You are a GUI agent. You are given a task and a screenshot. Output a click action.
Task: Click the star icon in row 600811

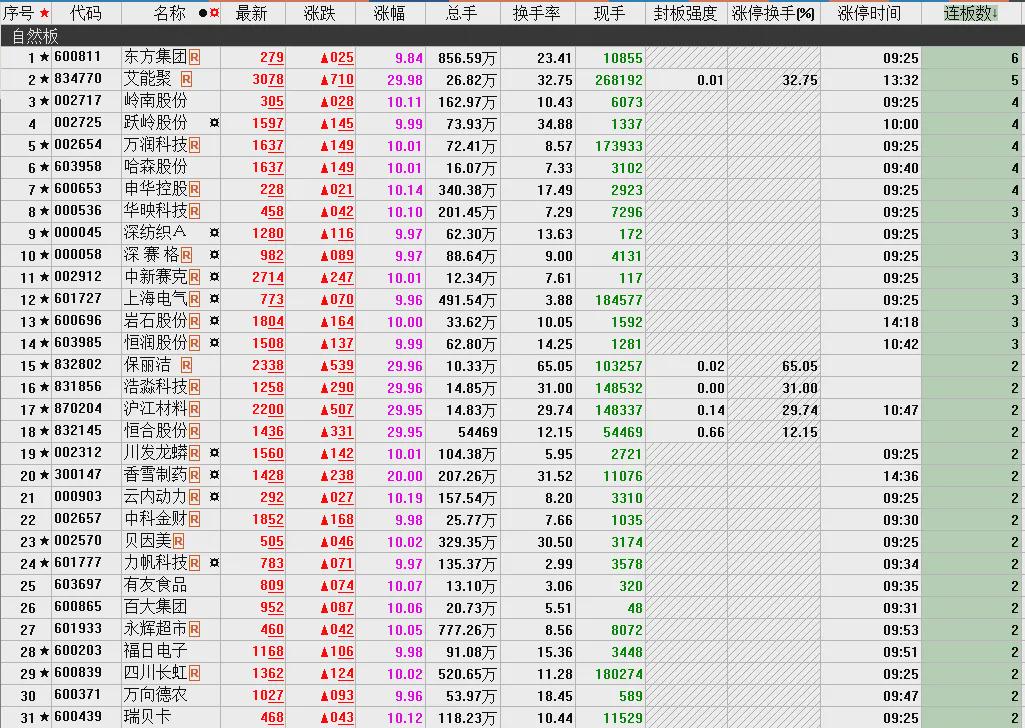point(44,58)
